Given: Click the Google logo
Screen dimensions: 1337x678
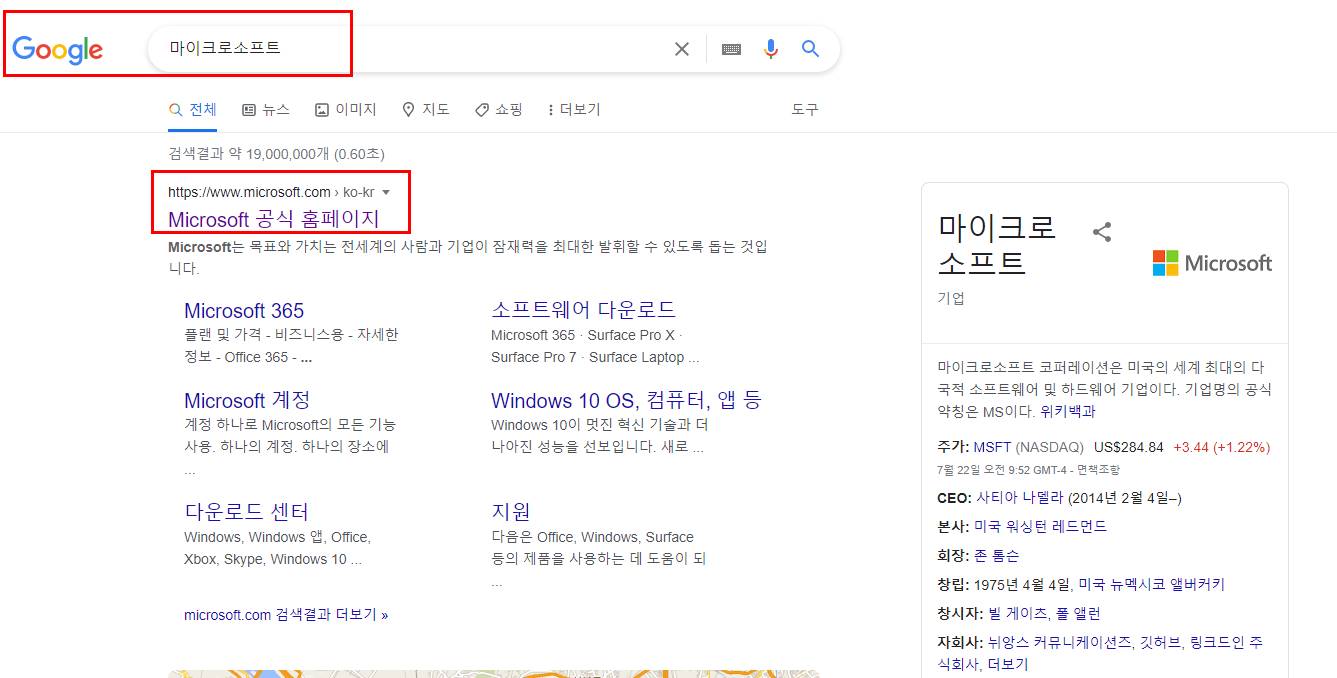Looking at the screenshot, I should click(58, 49).
